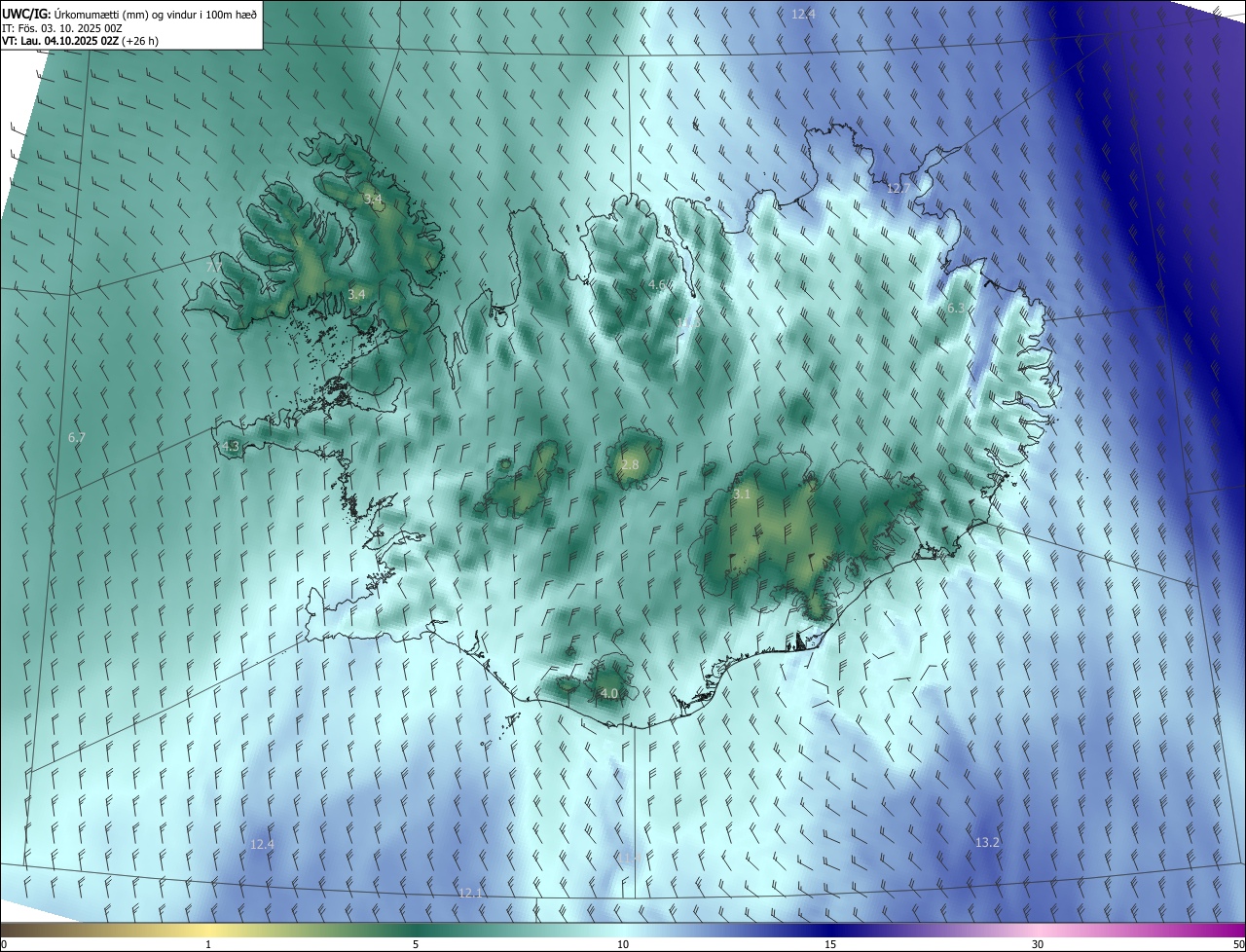
Task: Click the 4.3 value label
Action: click(231, 446)
